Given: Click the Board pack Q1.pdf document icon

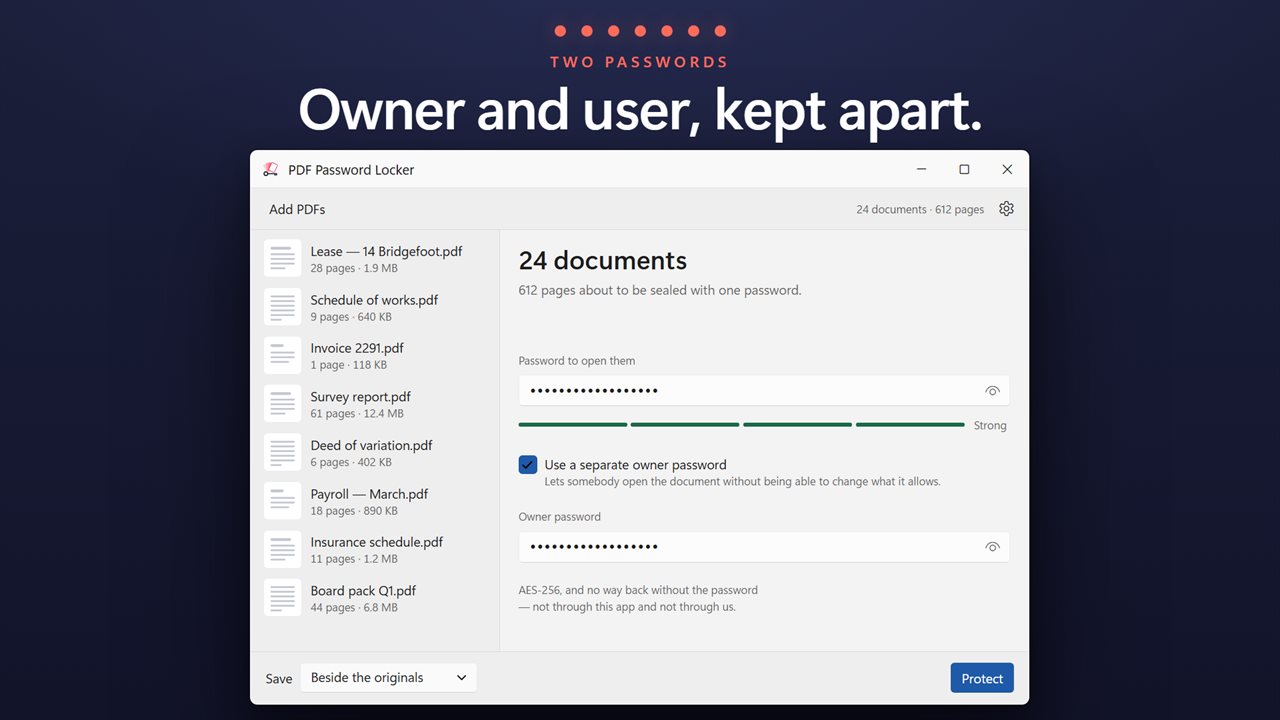Looking at the screenshot, I should [282, 598].
